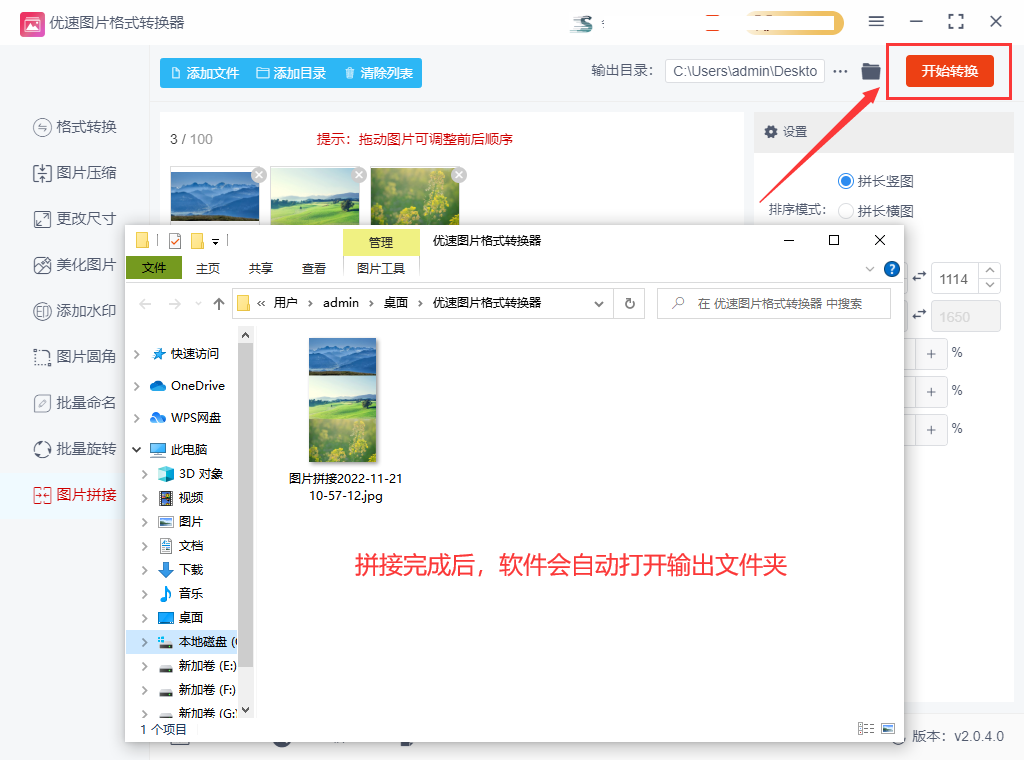Screen dimensions: 1024x760
Task: Expand 快速访问 tree node
Action: pyautogui.click(x=136, y=354)
